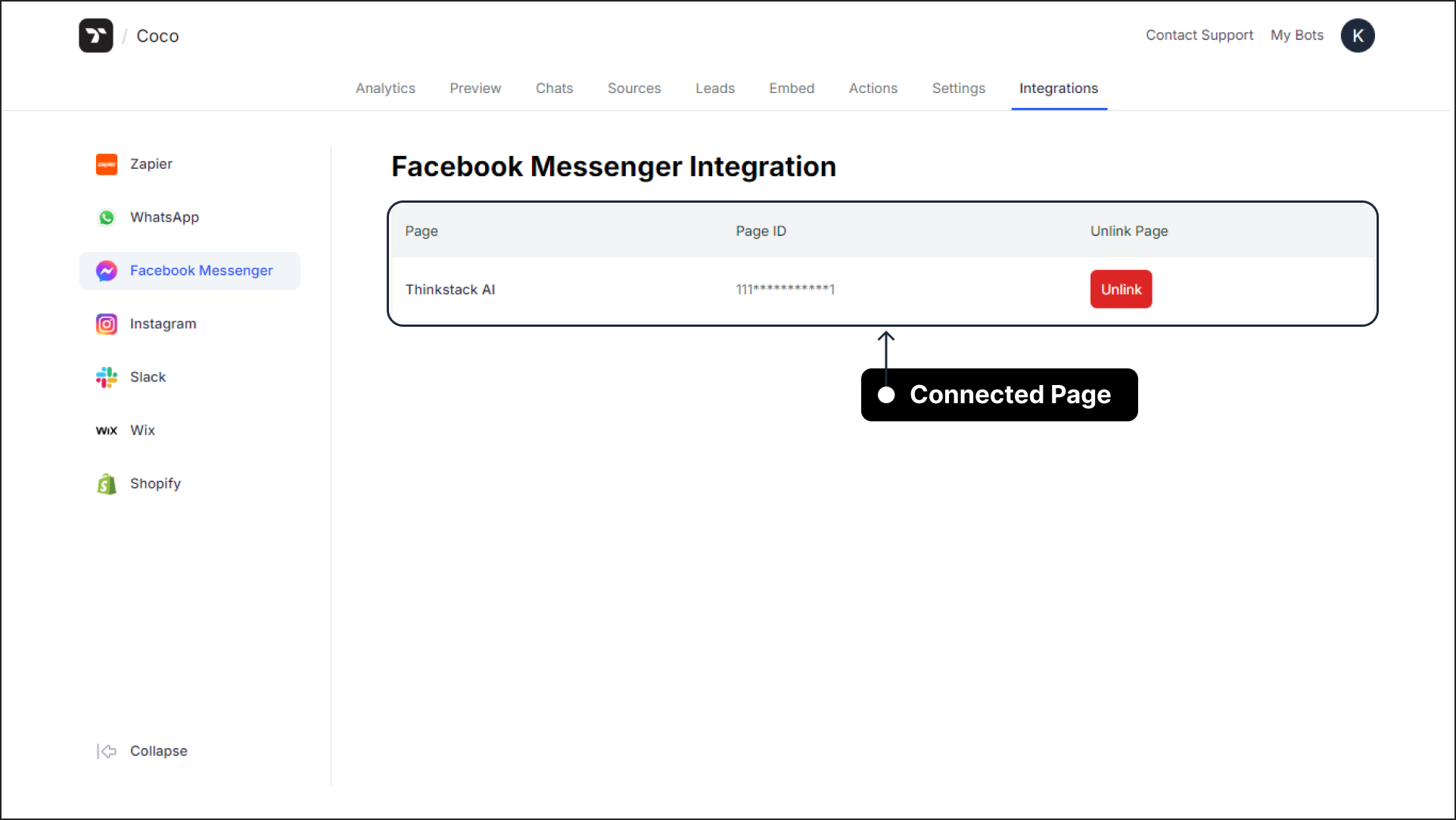Image resolution: width=1456 pixels, height=820 pixels.
Task: Click the Integrations tab
Action: [1059, 88]
